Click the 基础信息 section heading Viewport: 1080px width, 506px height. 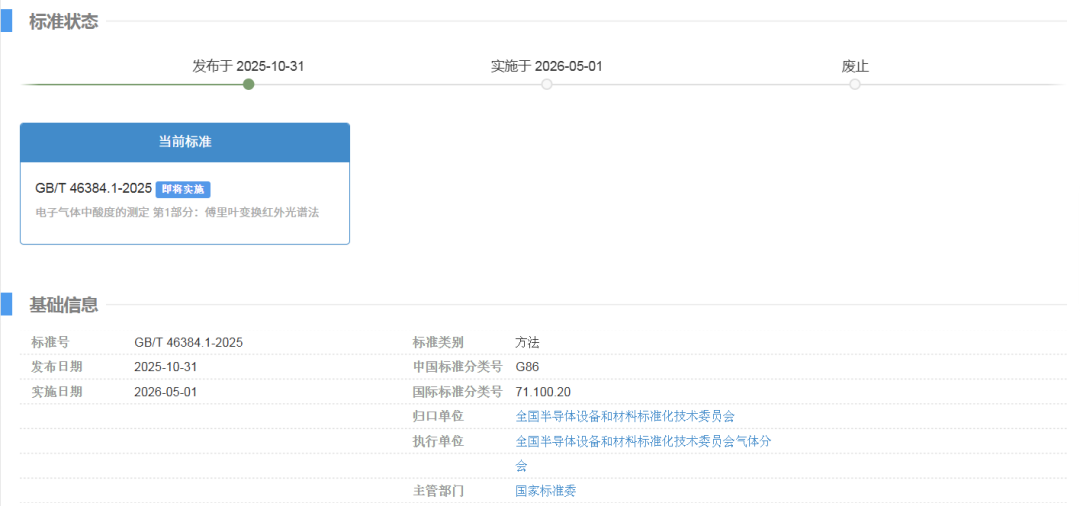tap(64, 304)
